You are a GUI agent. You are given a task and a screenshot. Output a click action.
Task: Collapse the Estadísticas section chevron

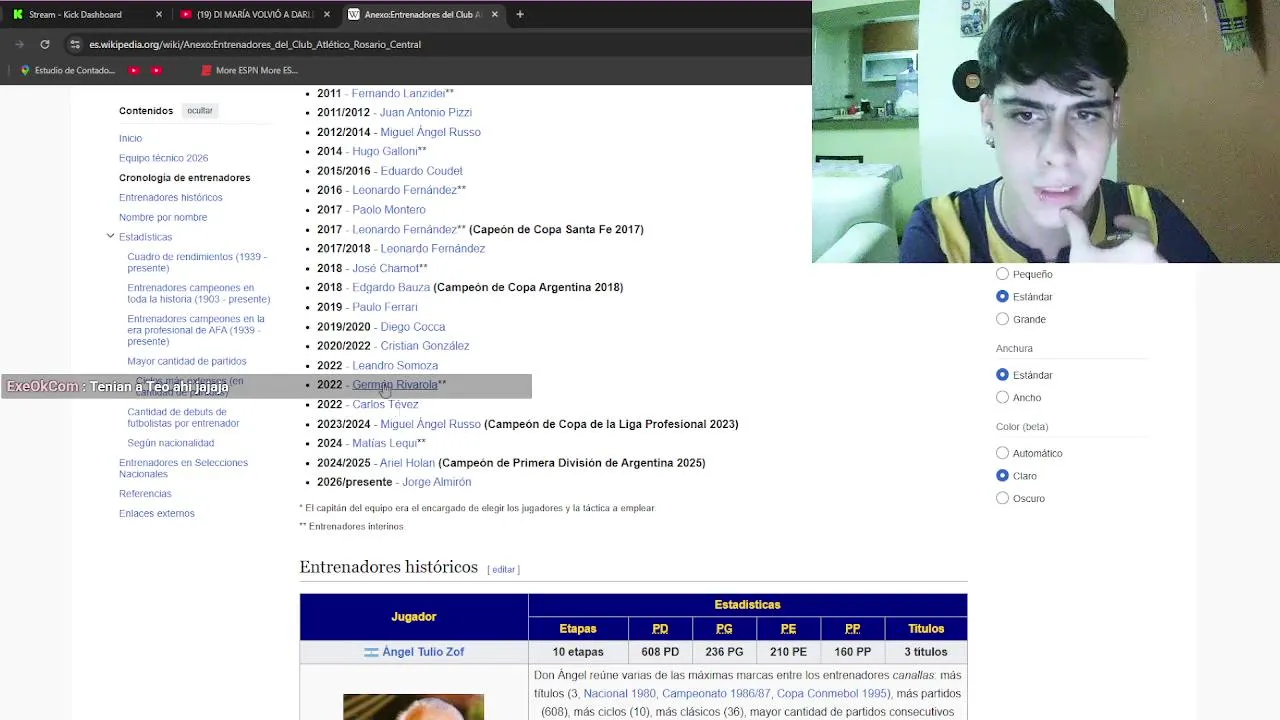(110, 236)
